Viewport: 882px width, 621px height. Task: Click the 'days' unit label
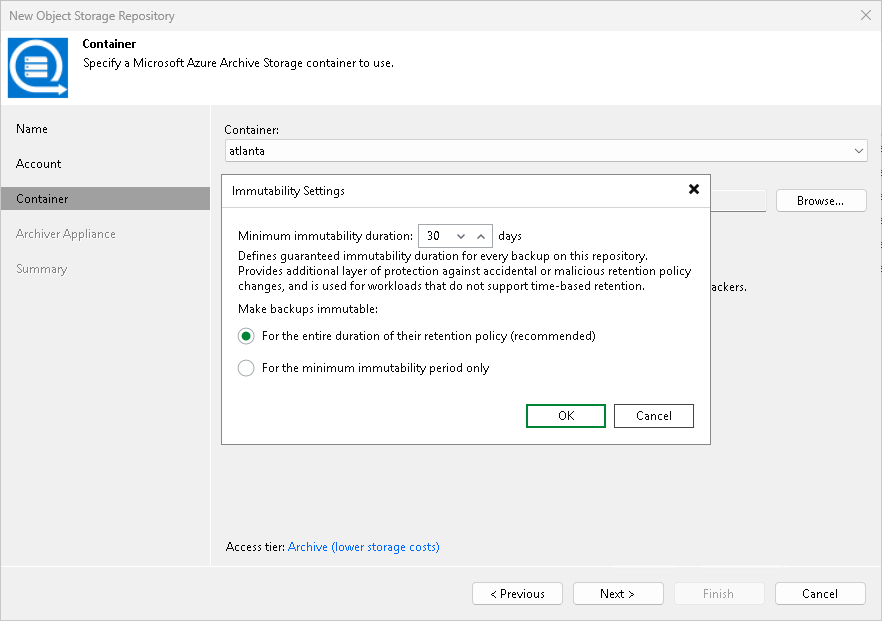[x=510, y=236]
